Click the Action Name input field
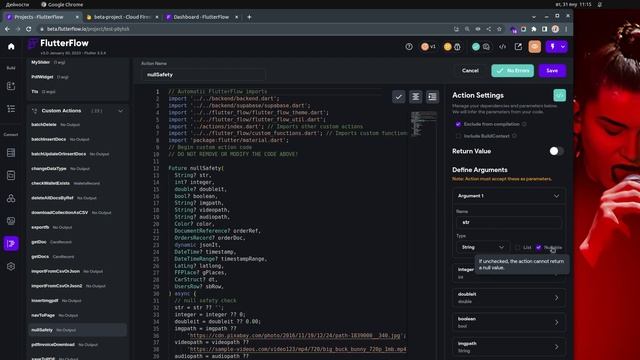This screenshot has height=360, width=640. [203, 75]
